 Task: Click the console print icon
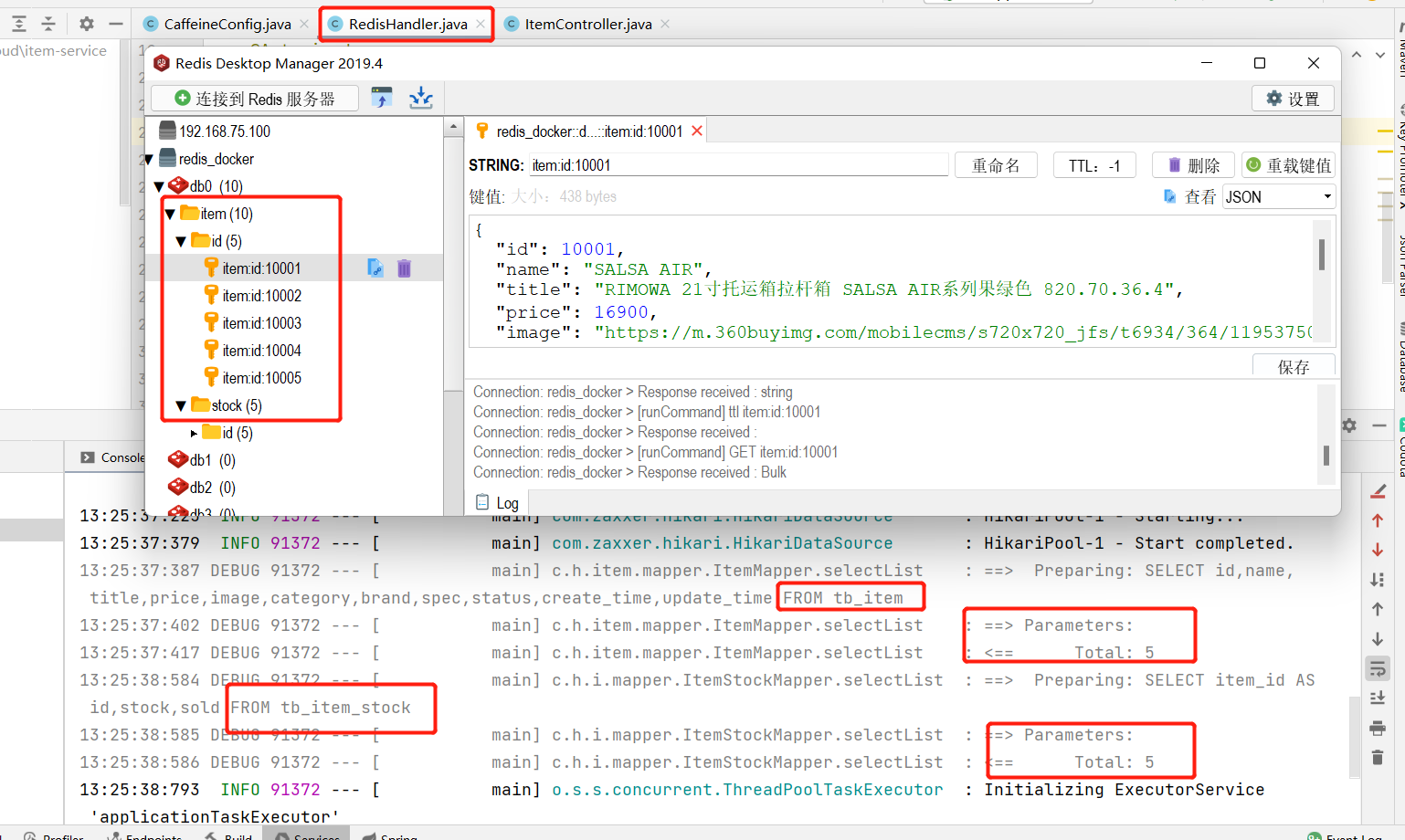1378,728
